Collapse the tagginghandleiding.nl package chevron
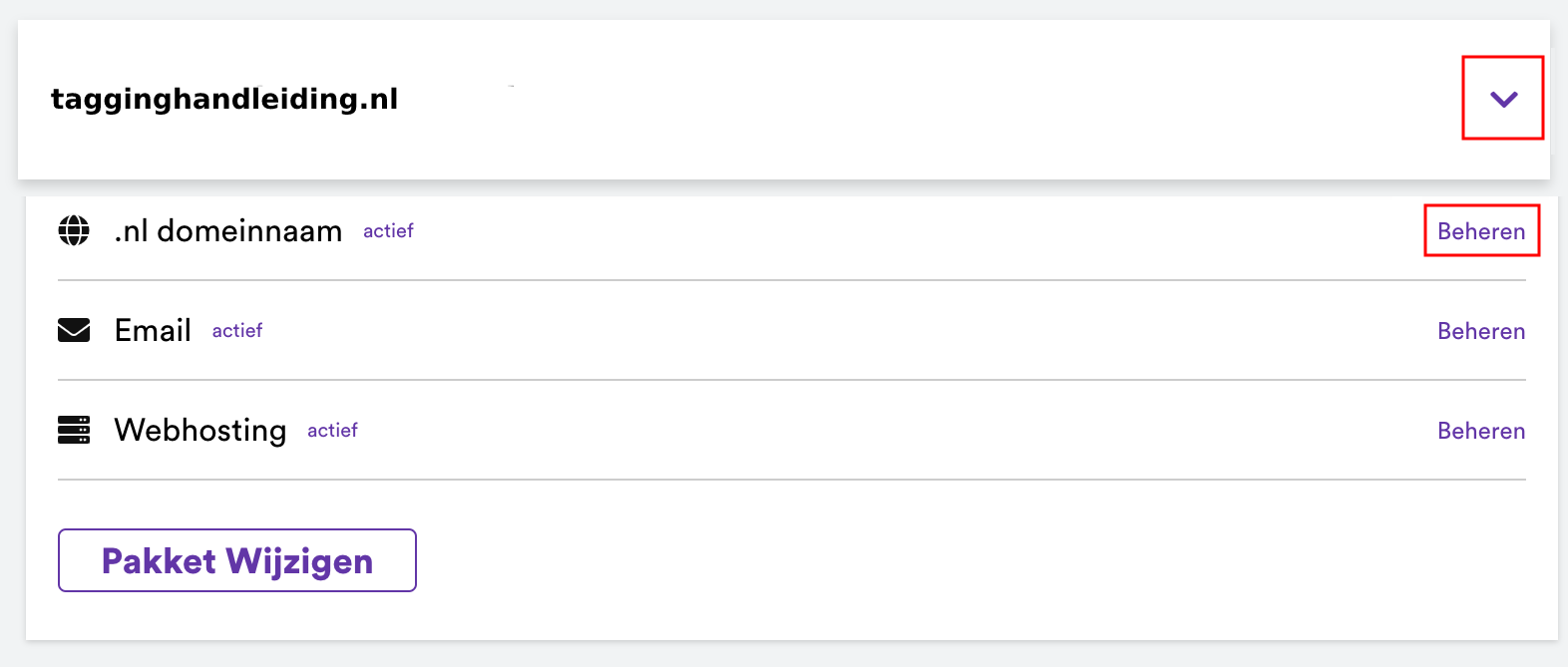The image size is (1568, 667). point(1503,99)
